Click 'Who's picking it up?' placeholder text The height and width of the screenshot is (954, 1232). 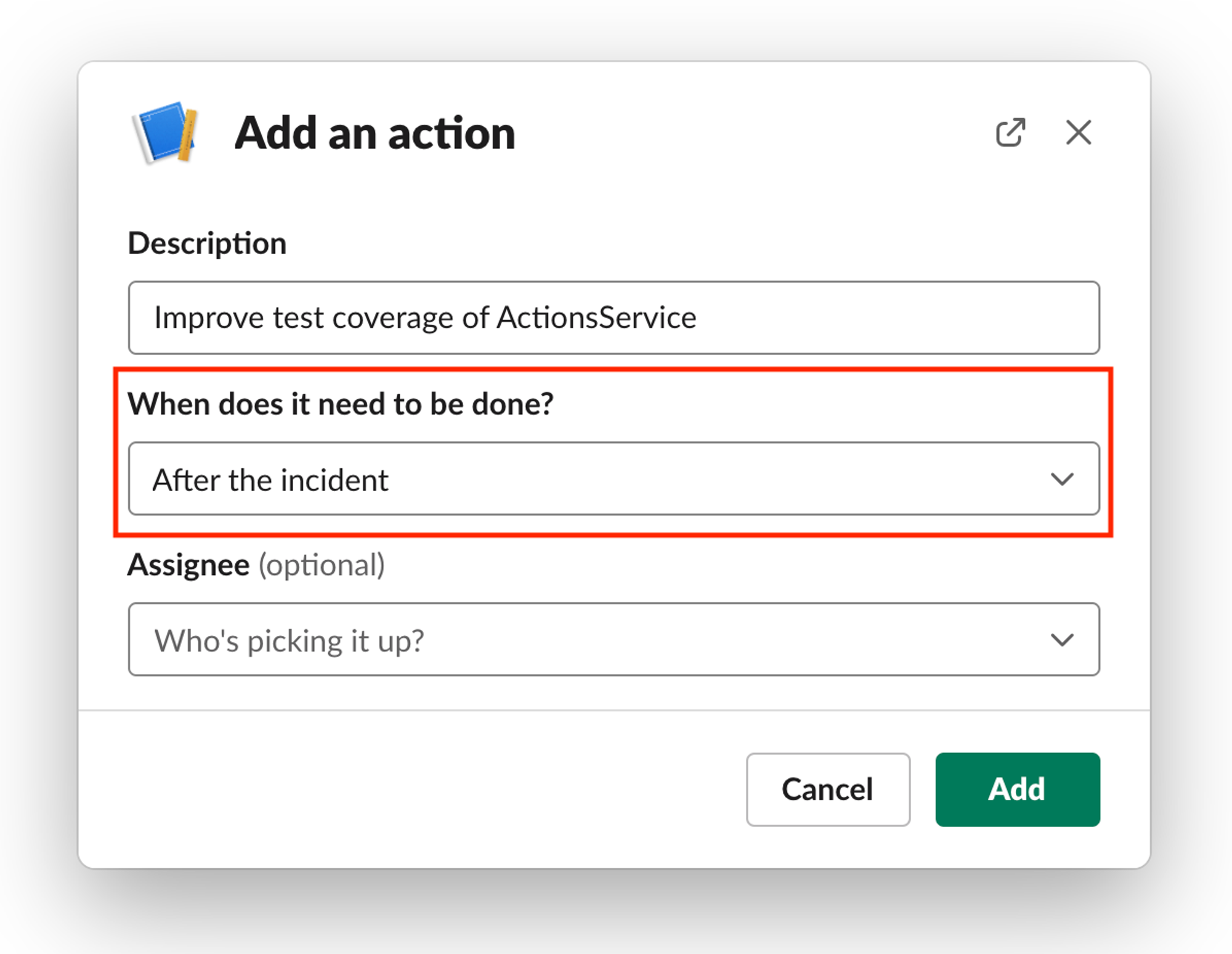289,641
